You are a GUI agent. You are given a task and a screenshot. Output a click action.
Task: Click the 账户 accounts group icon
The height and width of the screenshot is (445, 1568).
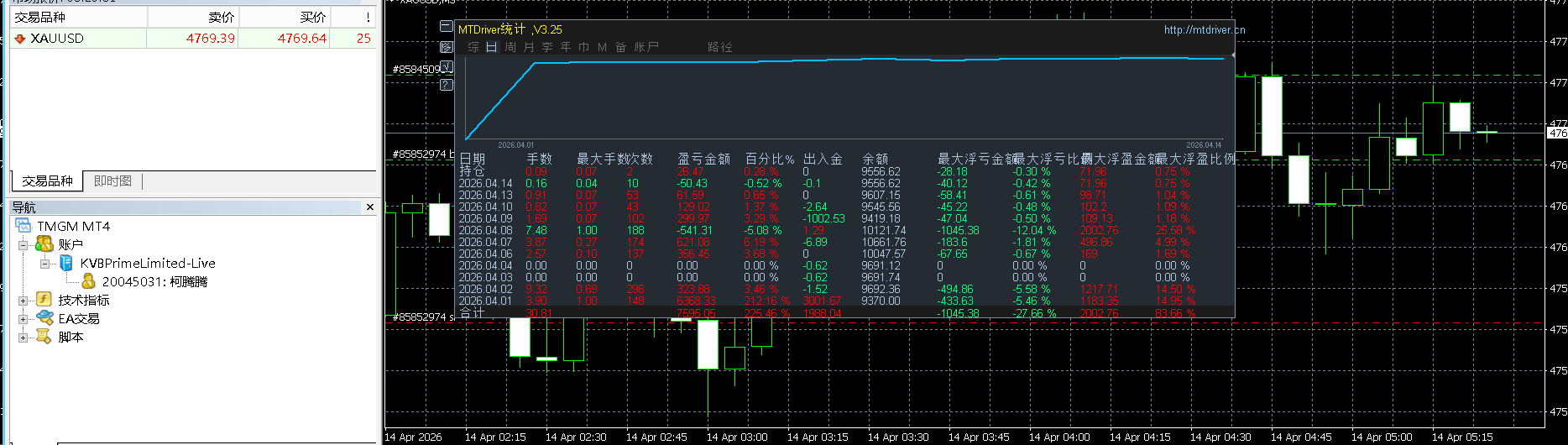pyautogui.click(x=44, y=244)
